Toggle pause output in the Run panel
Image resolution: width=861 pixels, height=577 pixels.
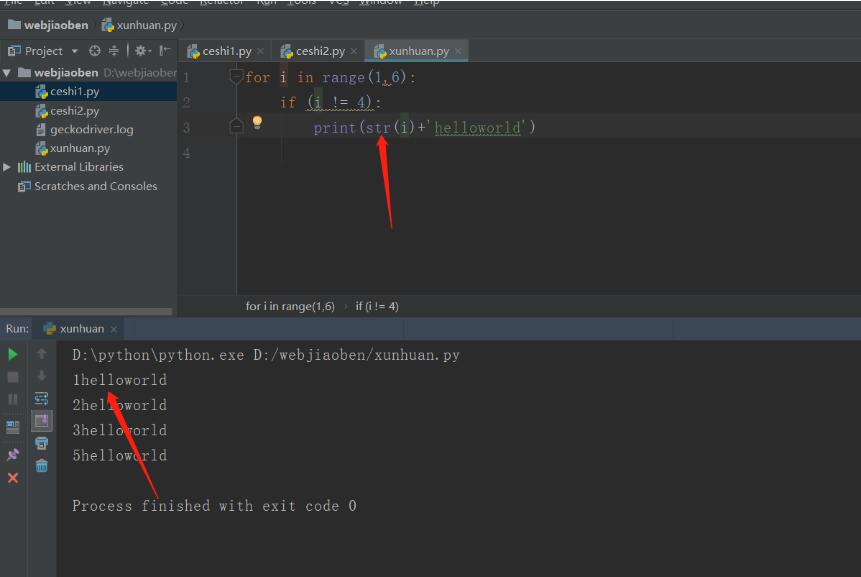pos(12,399)
